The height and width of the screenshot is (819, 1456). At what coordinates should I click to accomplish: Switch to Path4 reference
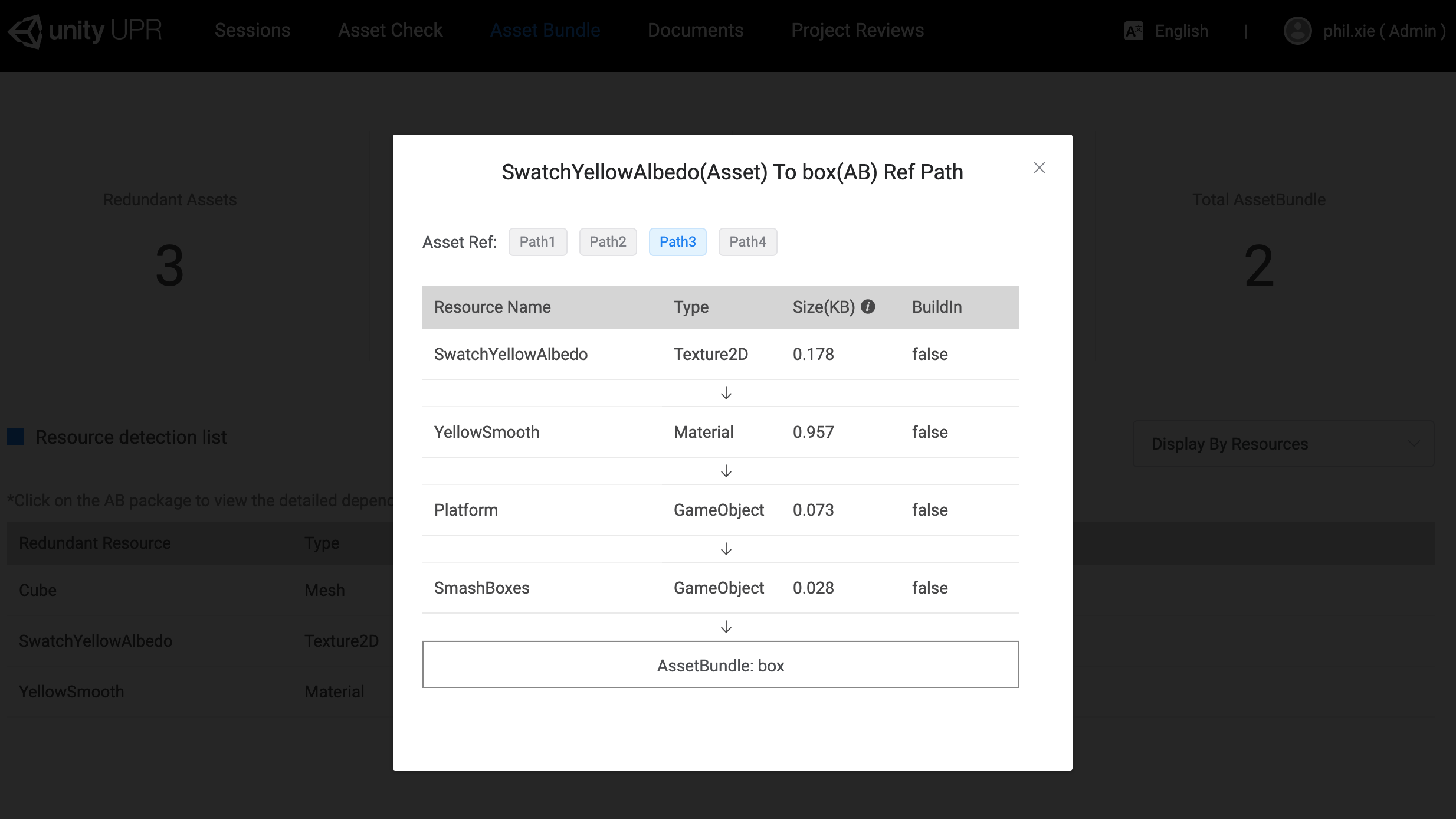(747, 242)
